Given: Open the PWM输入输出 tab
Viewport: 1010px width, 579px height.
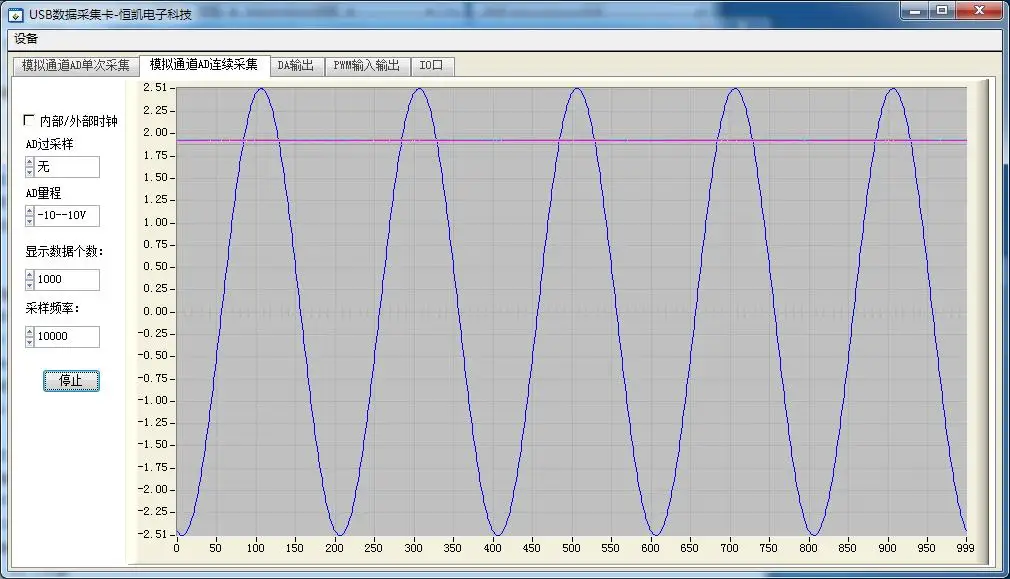Looking at the screenshot, I should (367, 66).
